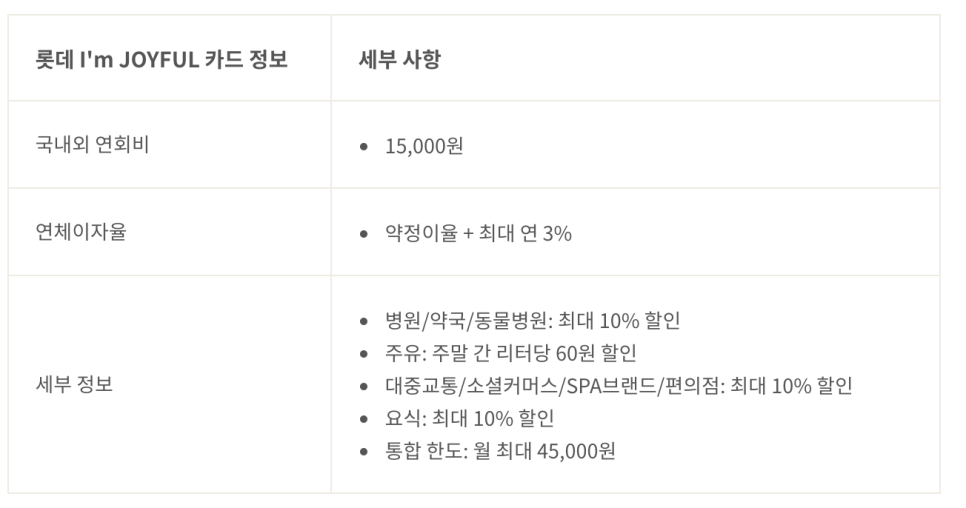Click the bullet before 대중교통
This screenshot has height=508, width=966.
pos(364,386)
